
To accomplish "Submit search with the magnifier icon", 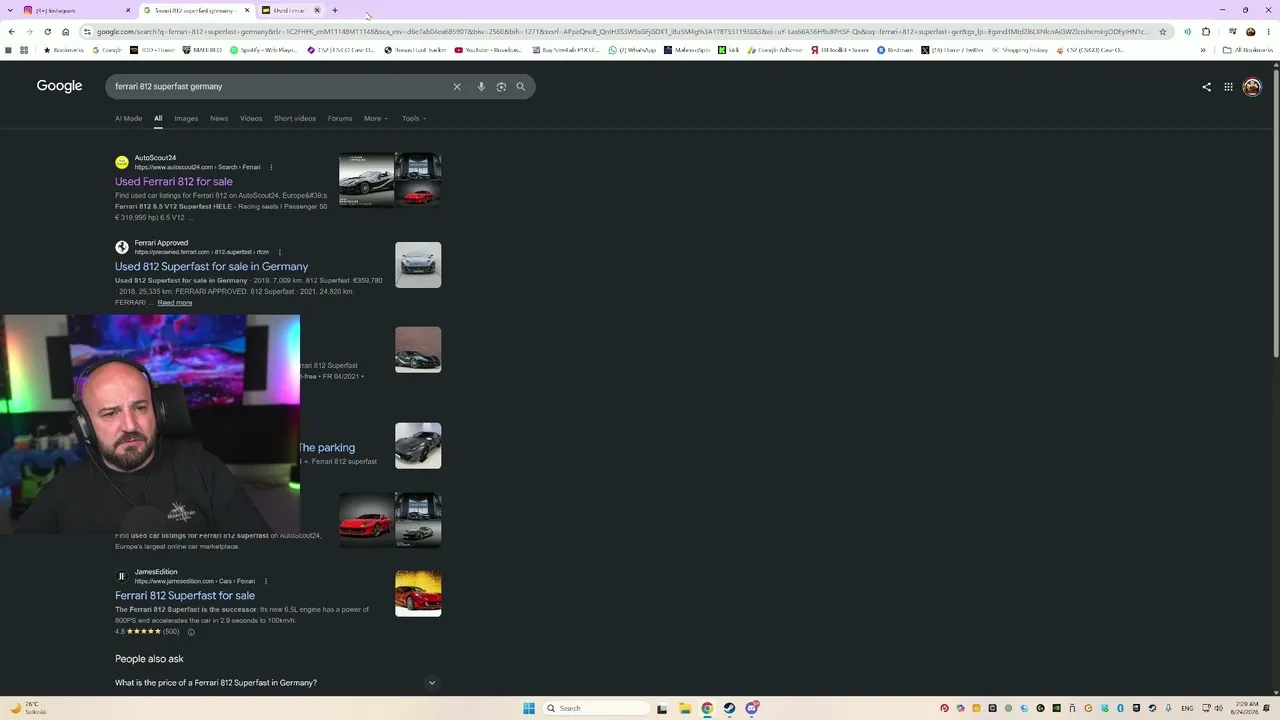I will pyautogui.click(x=521, y=87).
